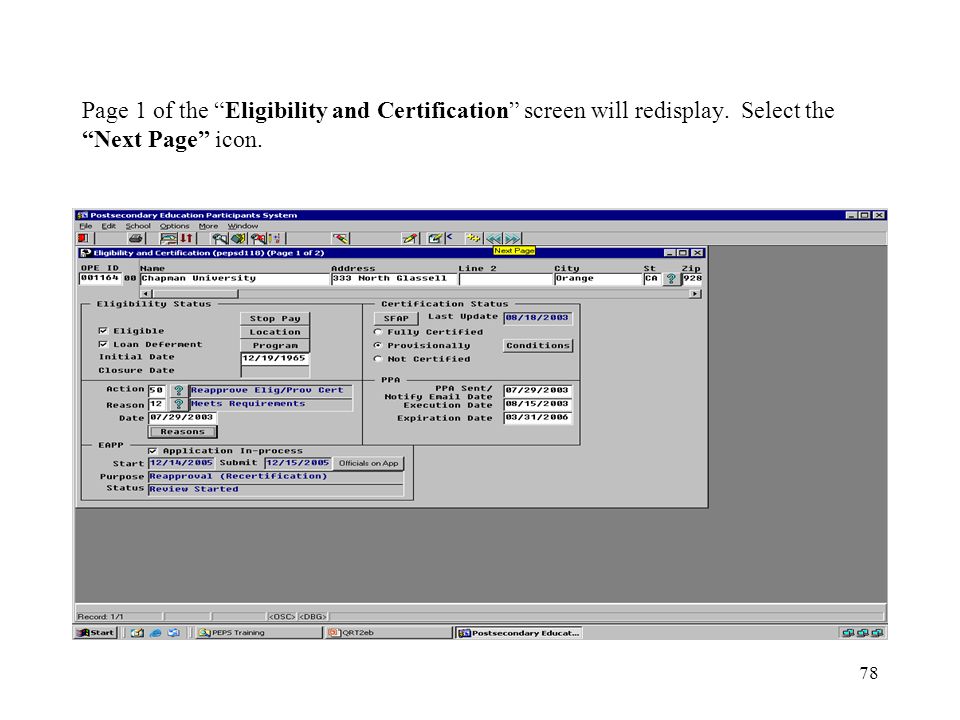Image resolution: width=960 pixels, height=720 pixels.
Task: Click the red up-down arrows sort icon
Action: click(187, 238)
